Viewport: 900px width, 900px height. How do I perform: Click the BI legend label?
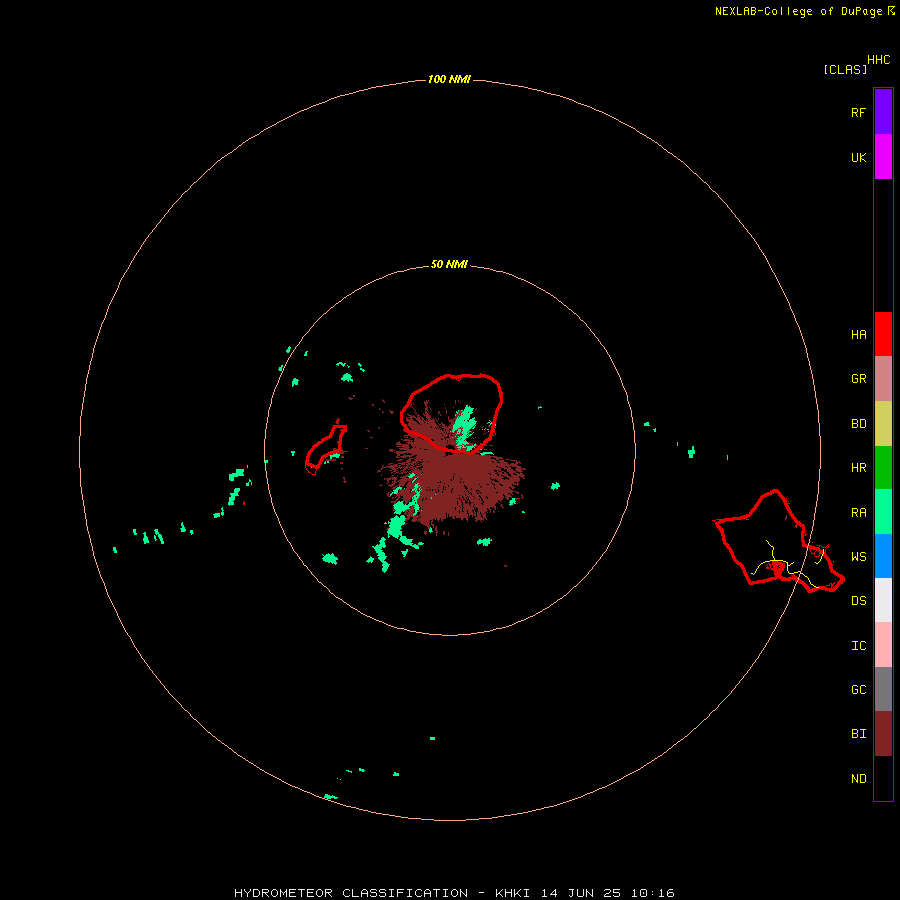(x=858, y=734)
